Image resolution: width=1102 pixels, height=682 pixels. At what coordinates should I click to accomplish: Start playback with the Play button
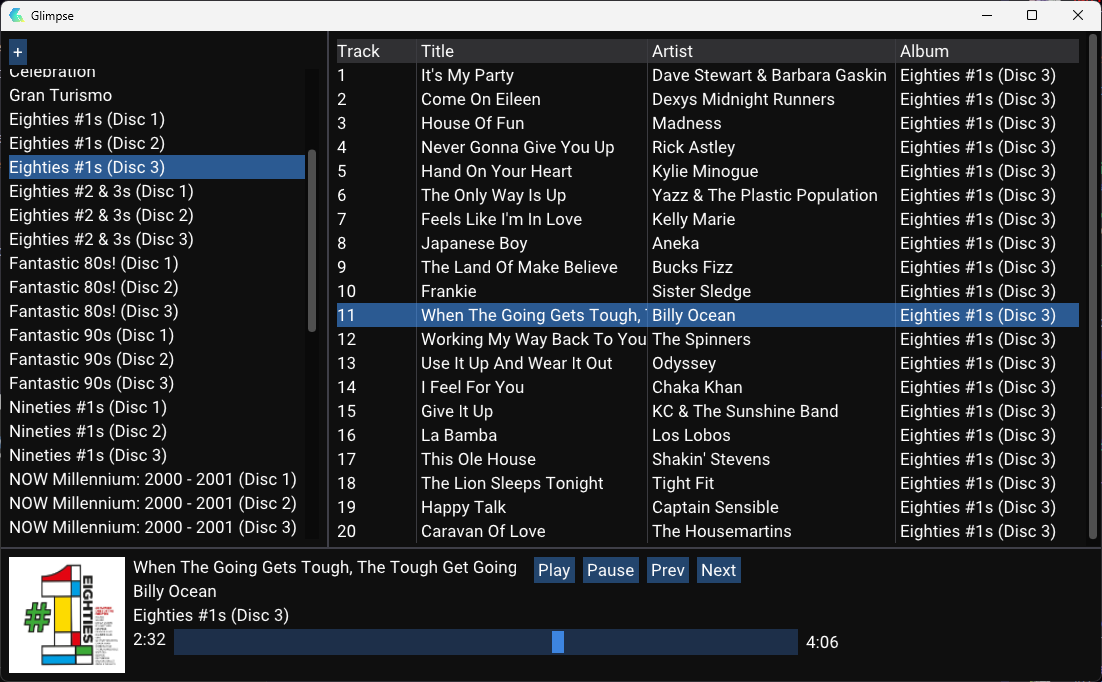point(554,570)
